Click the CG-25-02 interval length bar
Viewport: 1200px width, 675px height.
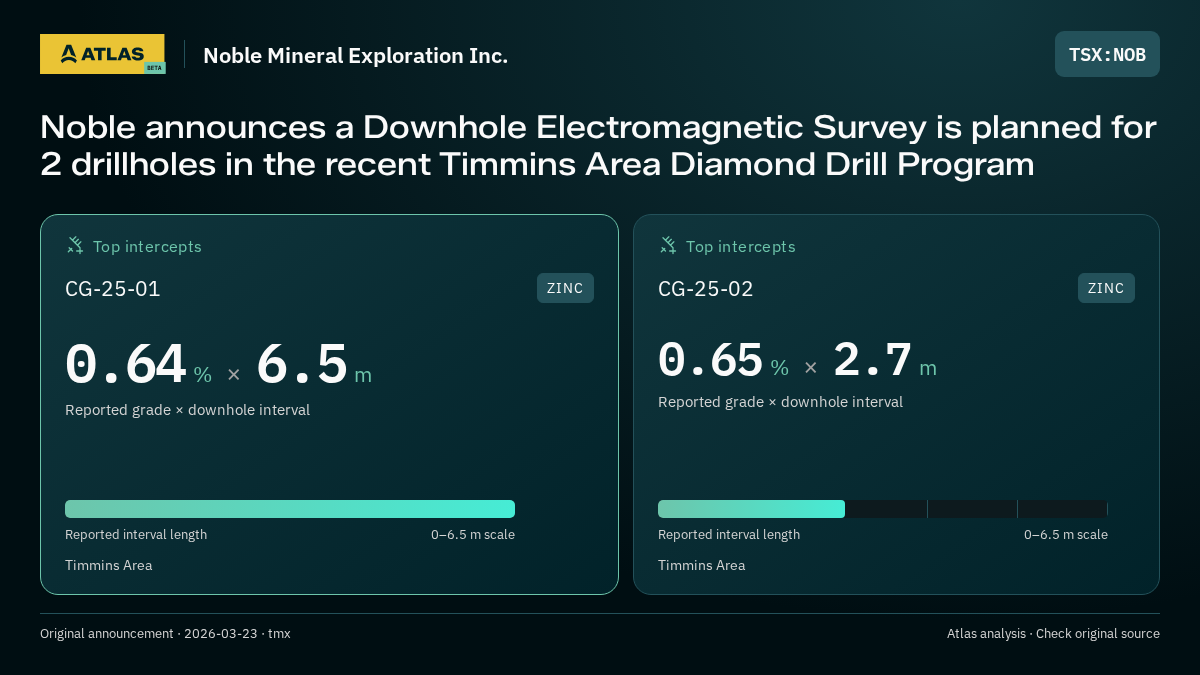tap(883, 509)
